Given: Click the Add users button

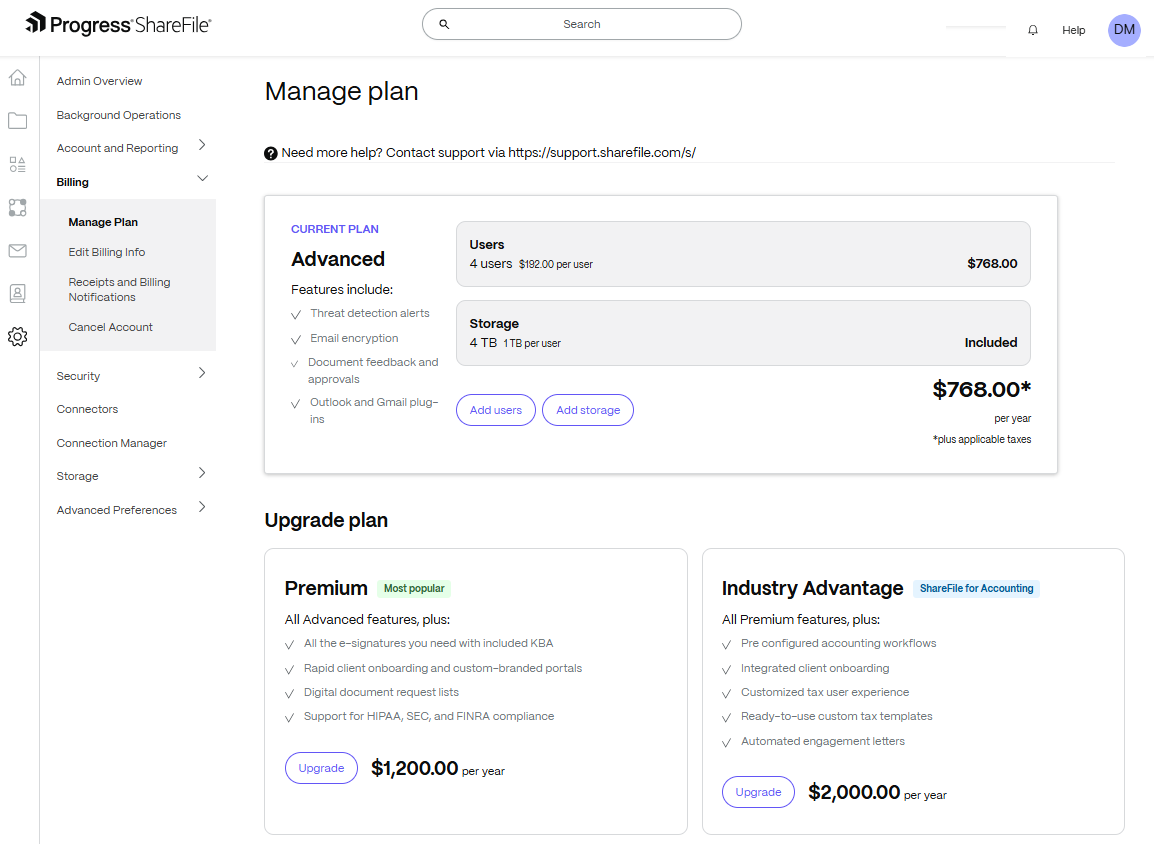Looking at the screenshot, I should click(496, 410).
